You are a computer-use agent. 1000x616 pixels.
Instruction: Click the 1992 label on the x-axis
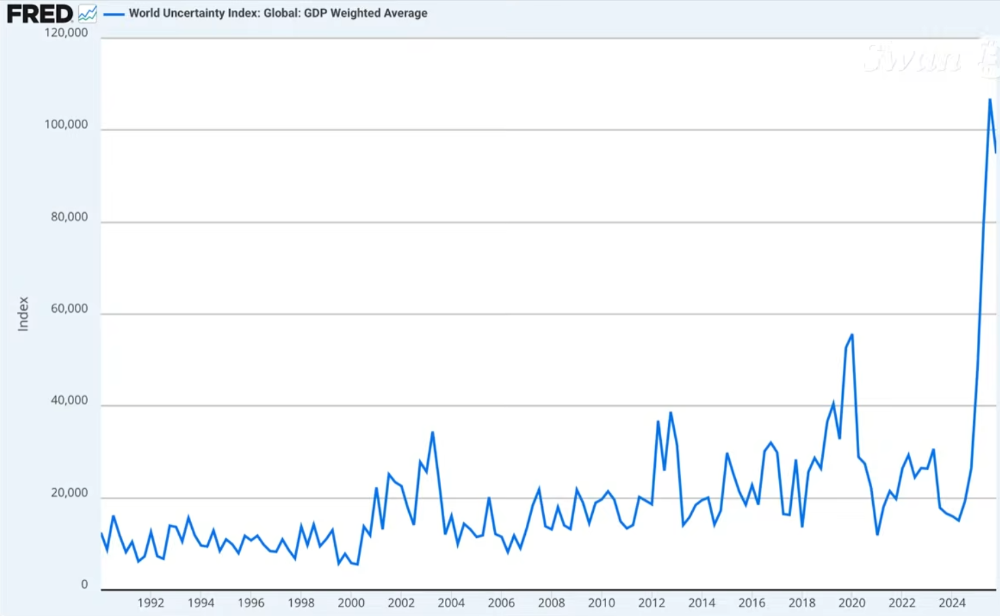150,603
